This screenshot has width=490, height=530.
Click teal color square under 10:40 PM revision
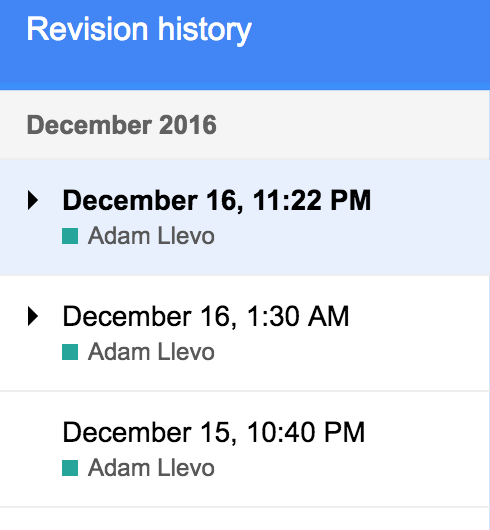70,468
